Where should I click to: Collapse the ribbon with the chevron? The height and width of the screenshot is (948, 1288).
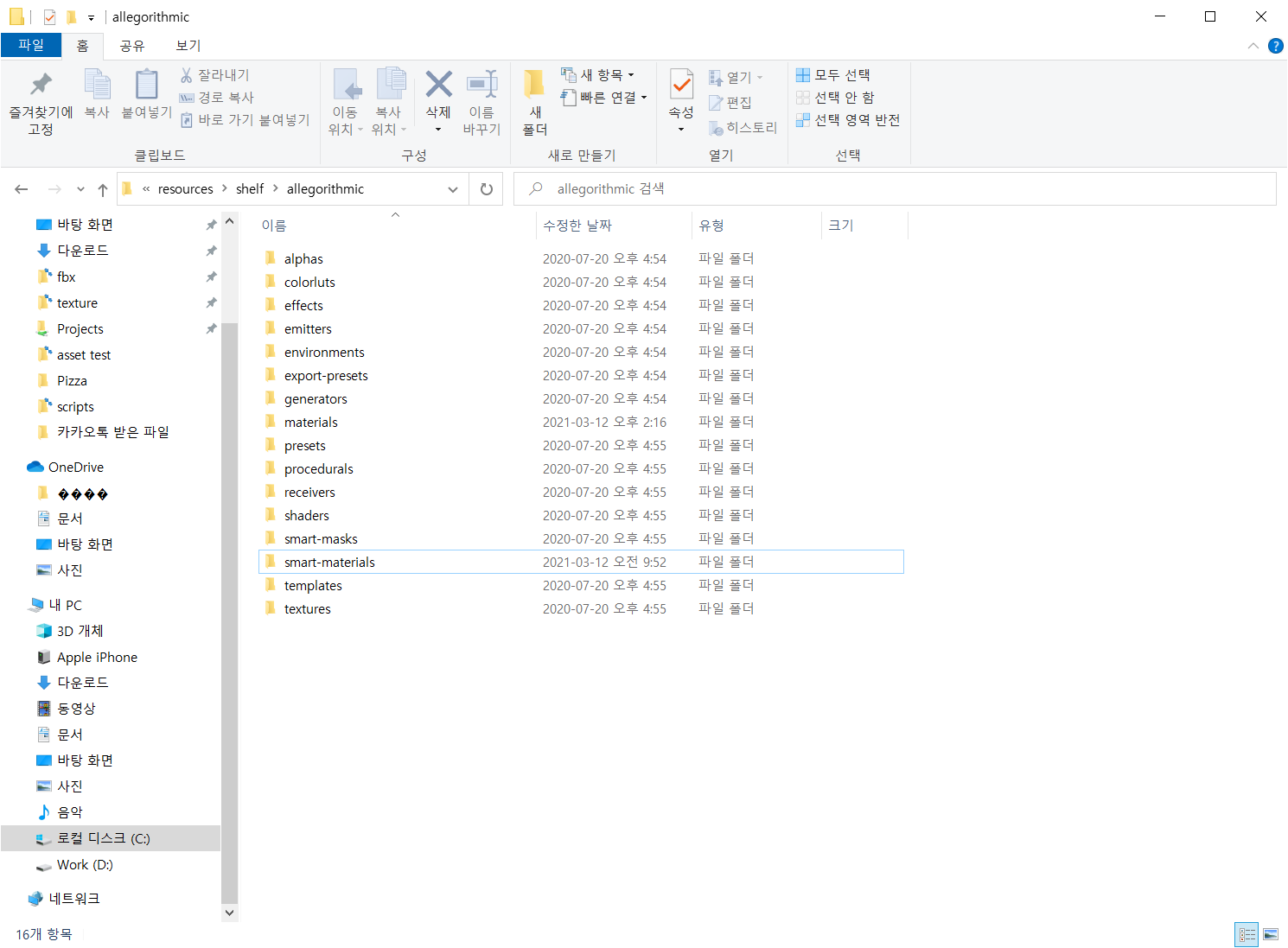click(x=1253, y=46)
